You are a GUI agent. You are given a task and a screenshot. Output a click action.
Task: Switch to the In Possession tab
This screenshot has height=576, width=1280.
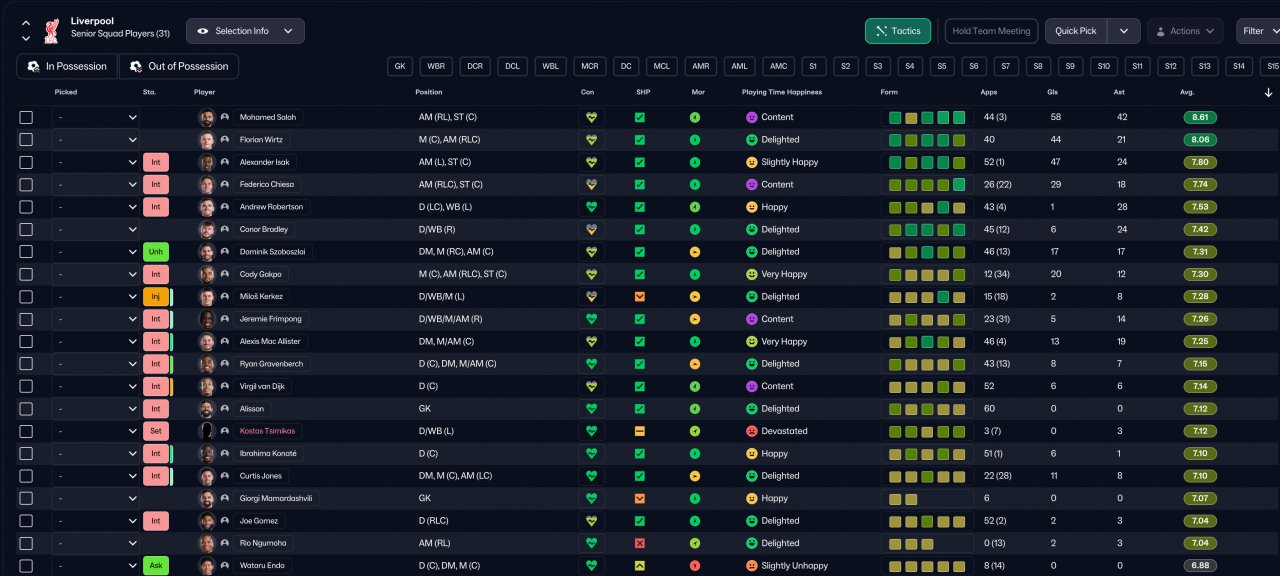tap(67, 66)
